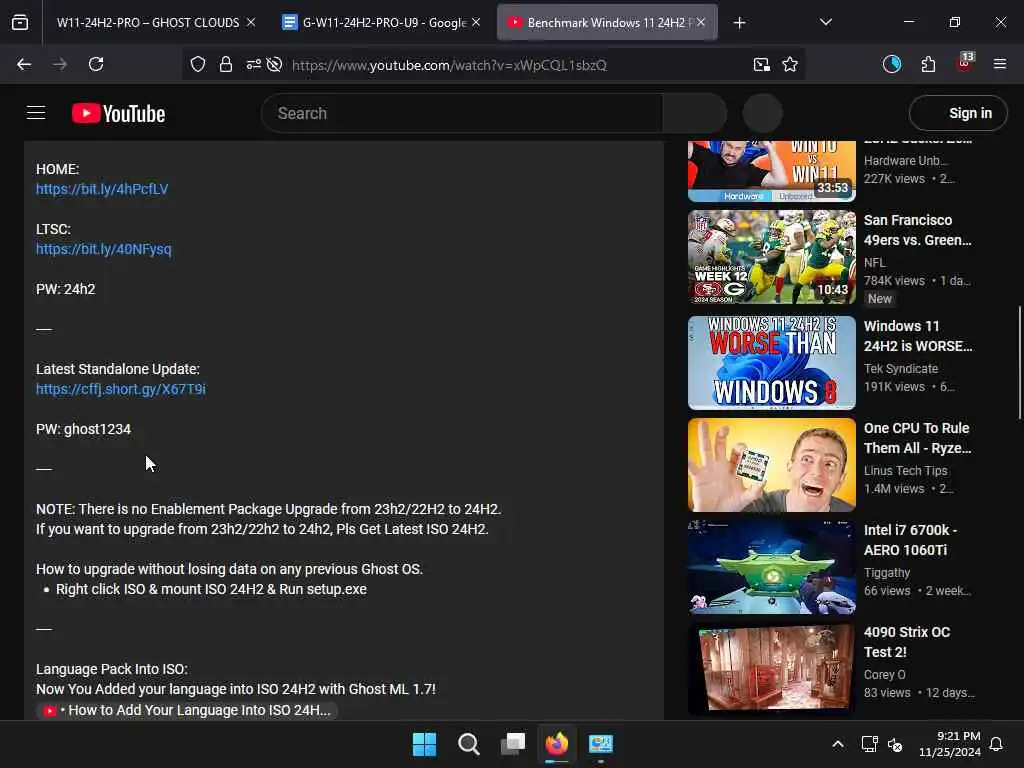Image resolution: width=1024 pixels, height=768 pixels.
Task: Open the notifications bell in the taskbar
Action: [997, 744]
